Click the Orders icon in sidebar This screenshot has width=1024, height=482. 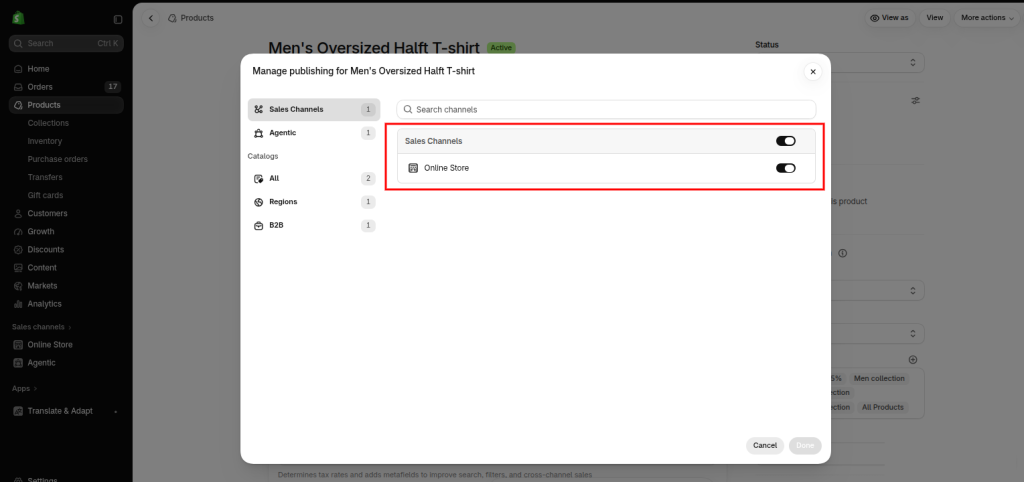[18, 87]
